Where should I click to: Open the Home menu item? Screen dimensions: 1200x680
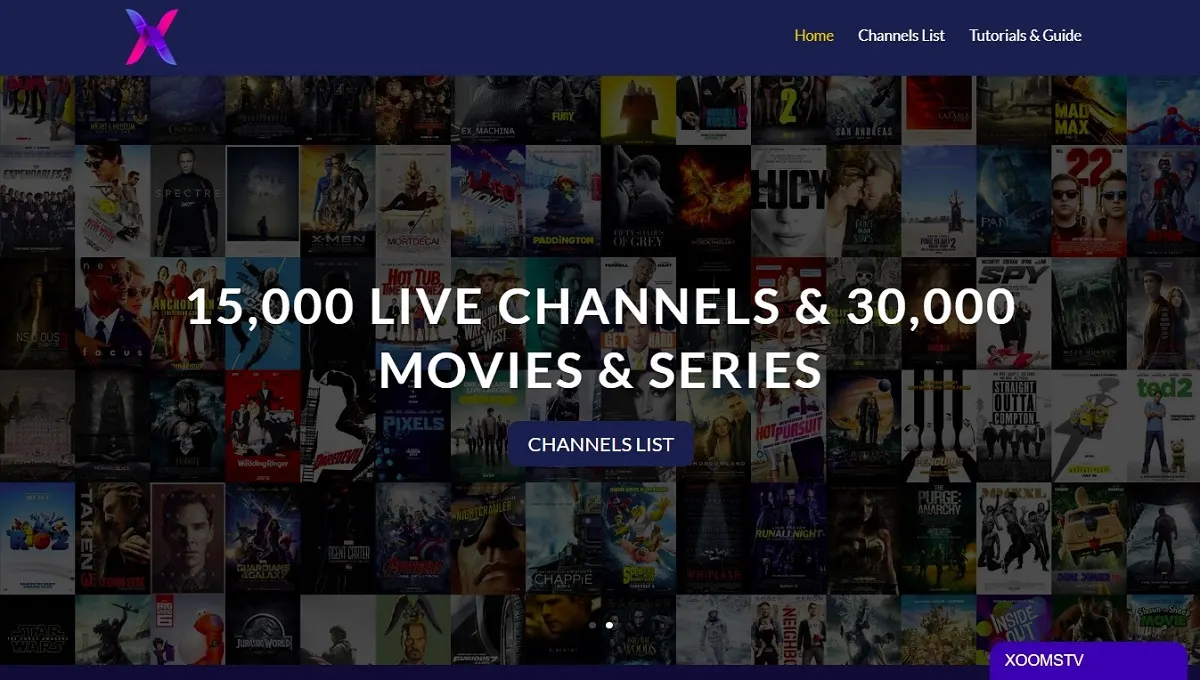point(814,35)
